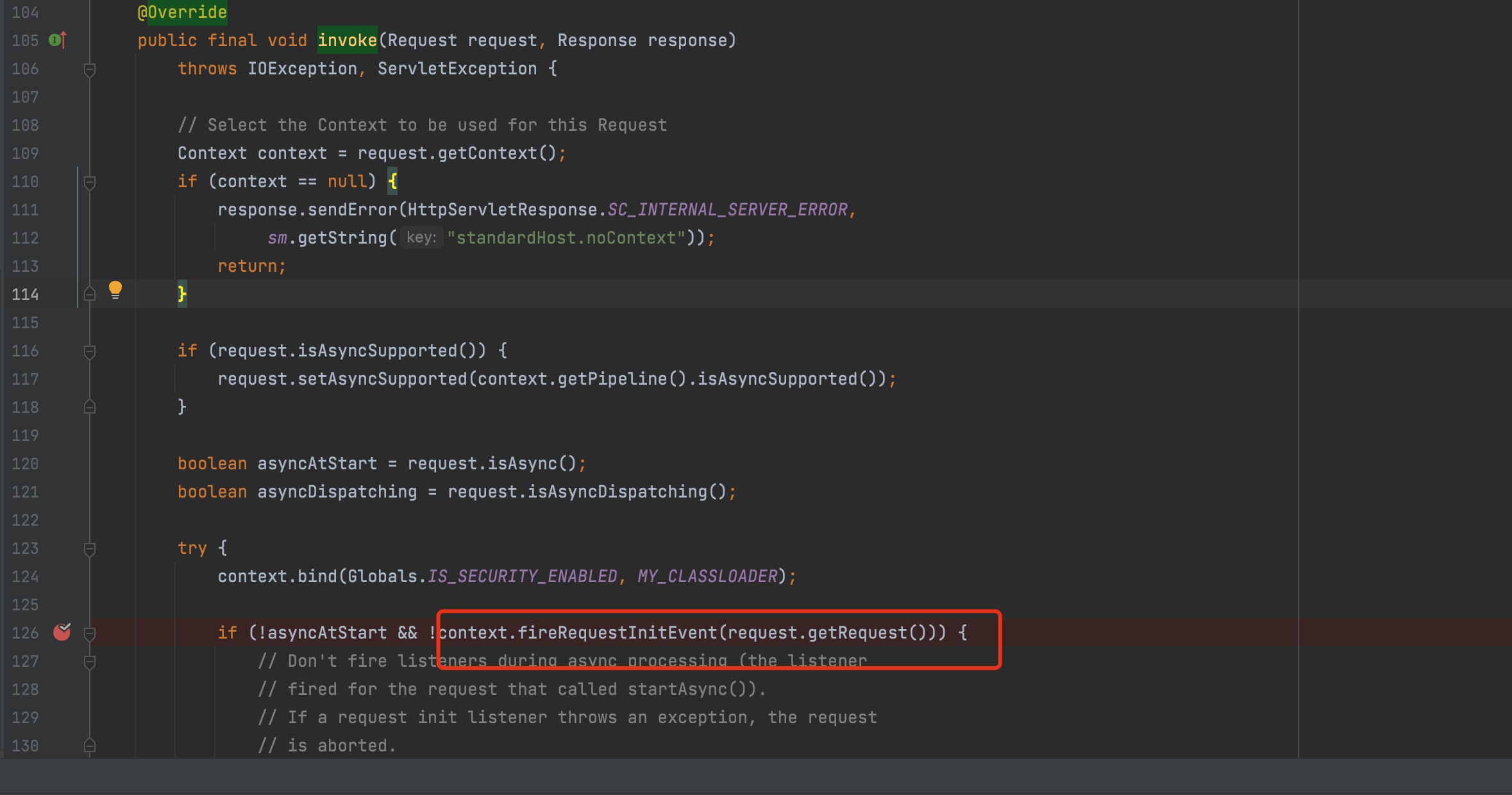Screen dimensions: 1512x795
Task: Click line number 125 in the gutter
Action: (x=25, y=605)
